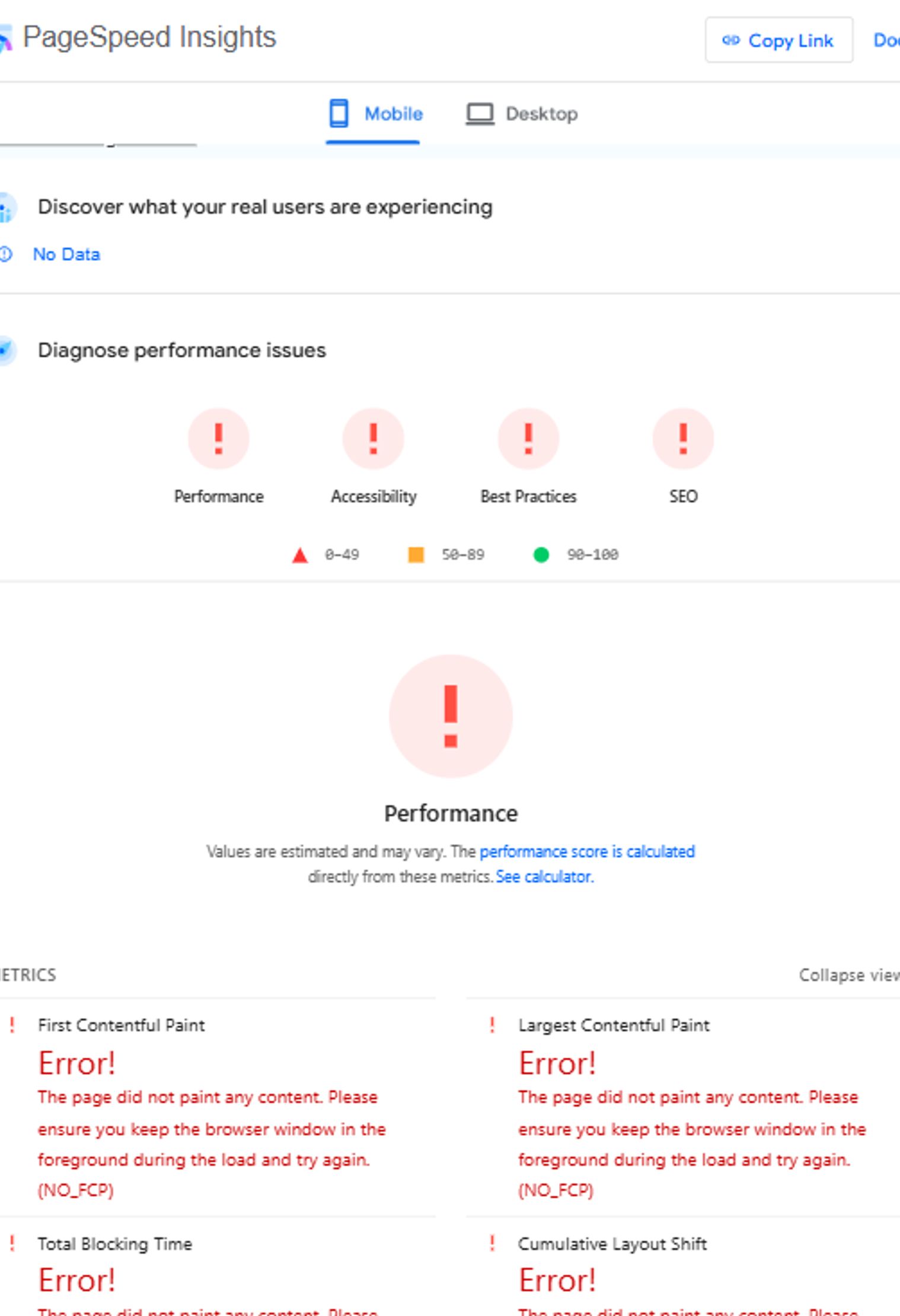Click the orange 50-89 legend square
The image size is (900, 1316).
tap(416, 554)
